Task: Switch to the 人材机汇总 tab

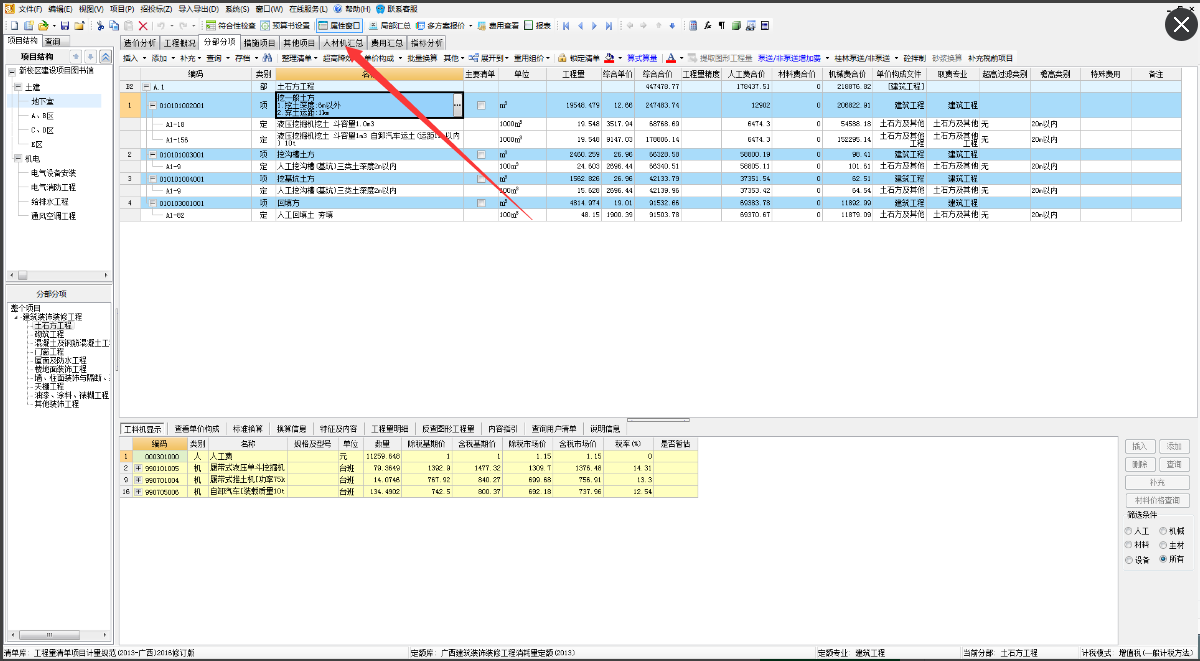Action: 343,43
